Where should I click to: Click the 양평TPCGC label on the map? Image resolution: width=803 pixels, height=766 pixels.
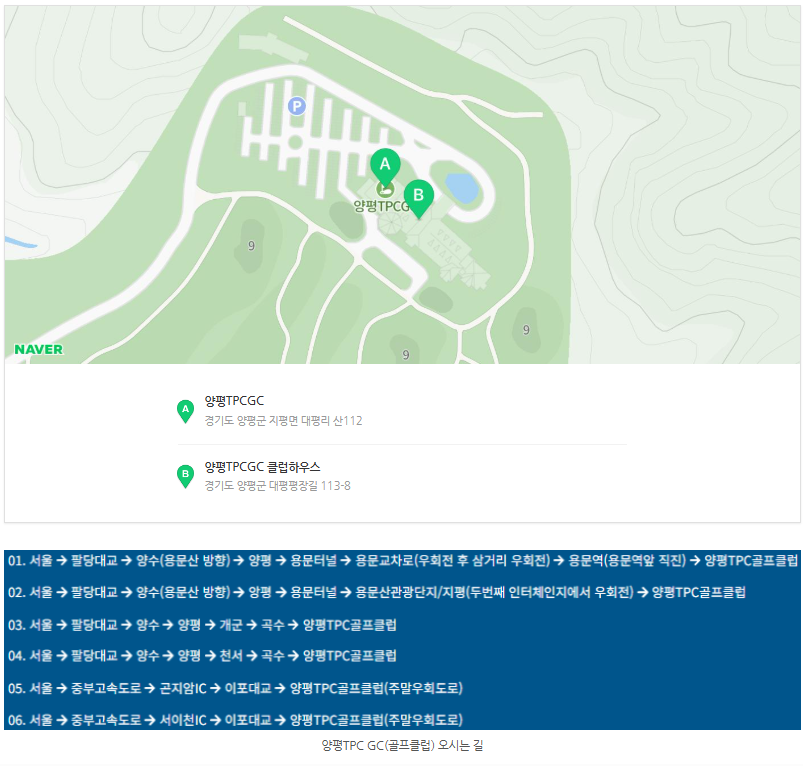point(381,206)
